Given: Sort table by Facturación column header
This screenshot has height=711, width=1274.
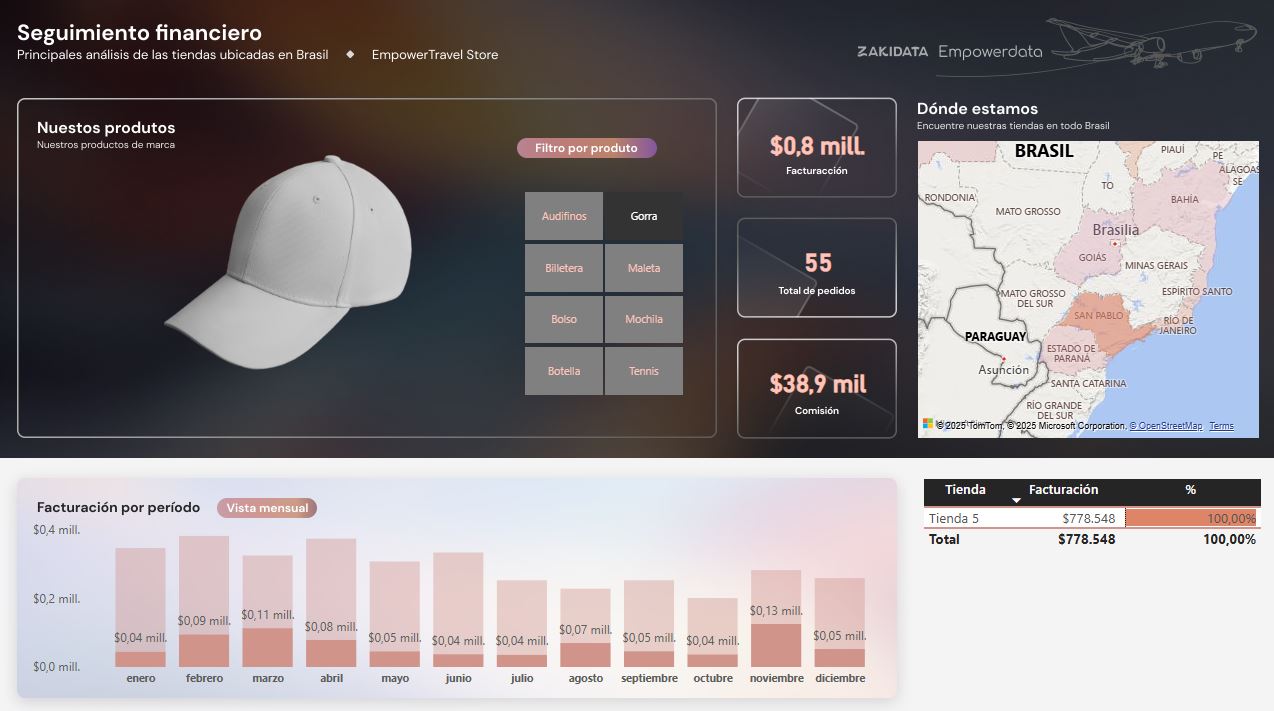Looking at the screenshot, I should tap(1063, 490).
